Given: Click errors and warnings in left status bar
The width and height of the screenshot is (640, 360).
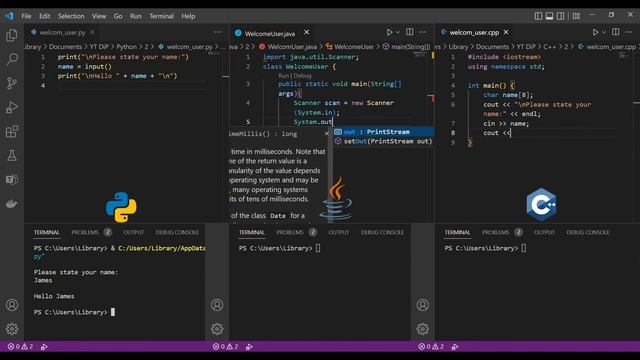Looking at the screenshot, I should pyautogui.click(x=20, y=347).
